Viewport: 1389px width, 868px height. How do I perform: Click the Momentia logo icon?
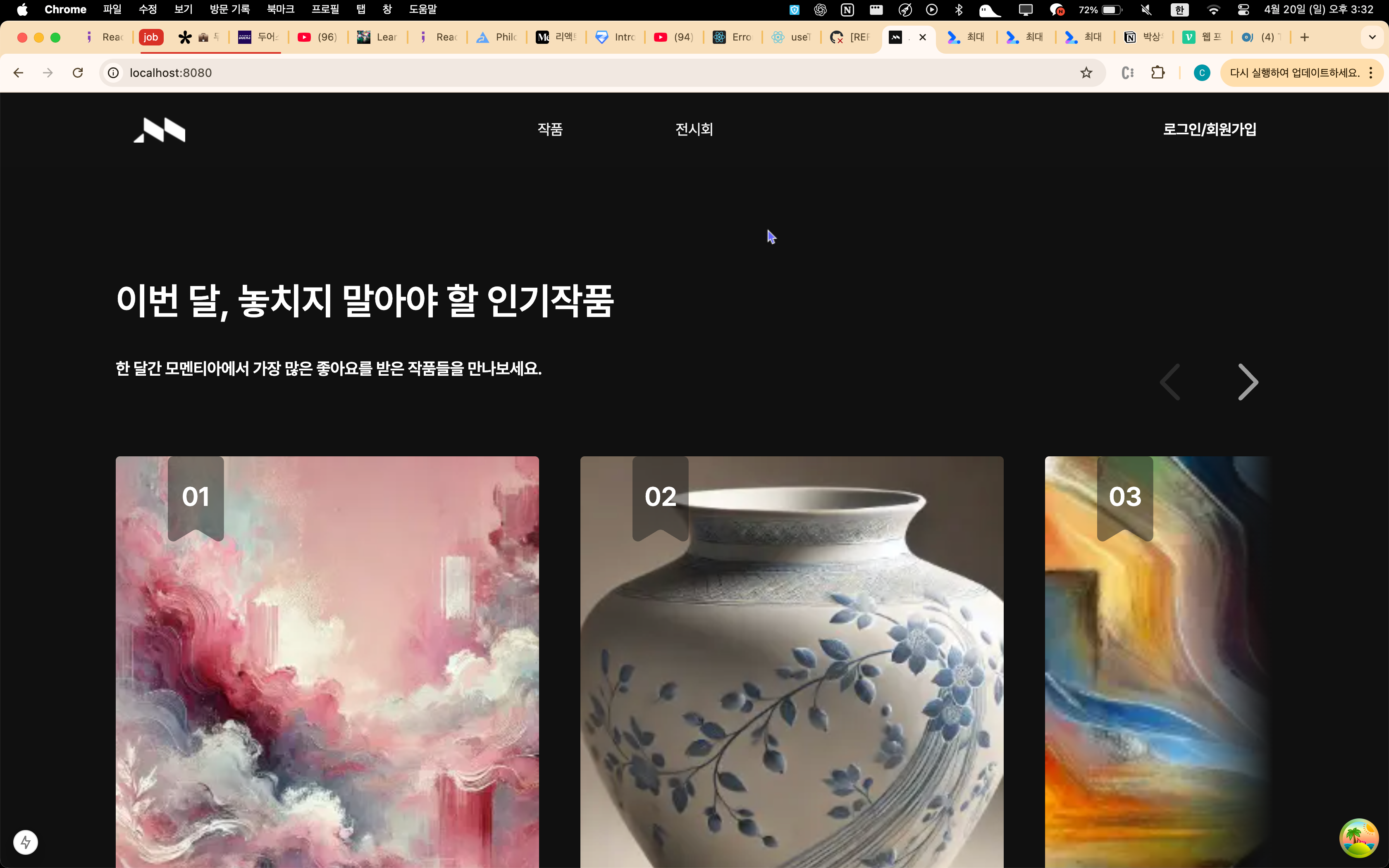pyautogui.click(x=160, y=130)
